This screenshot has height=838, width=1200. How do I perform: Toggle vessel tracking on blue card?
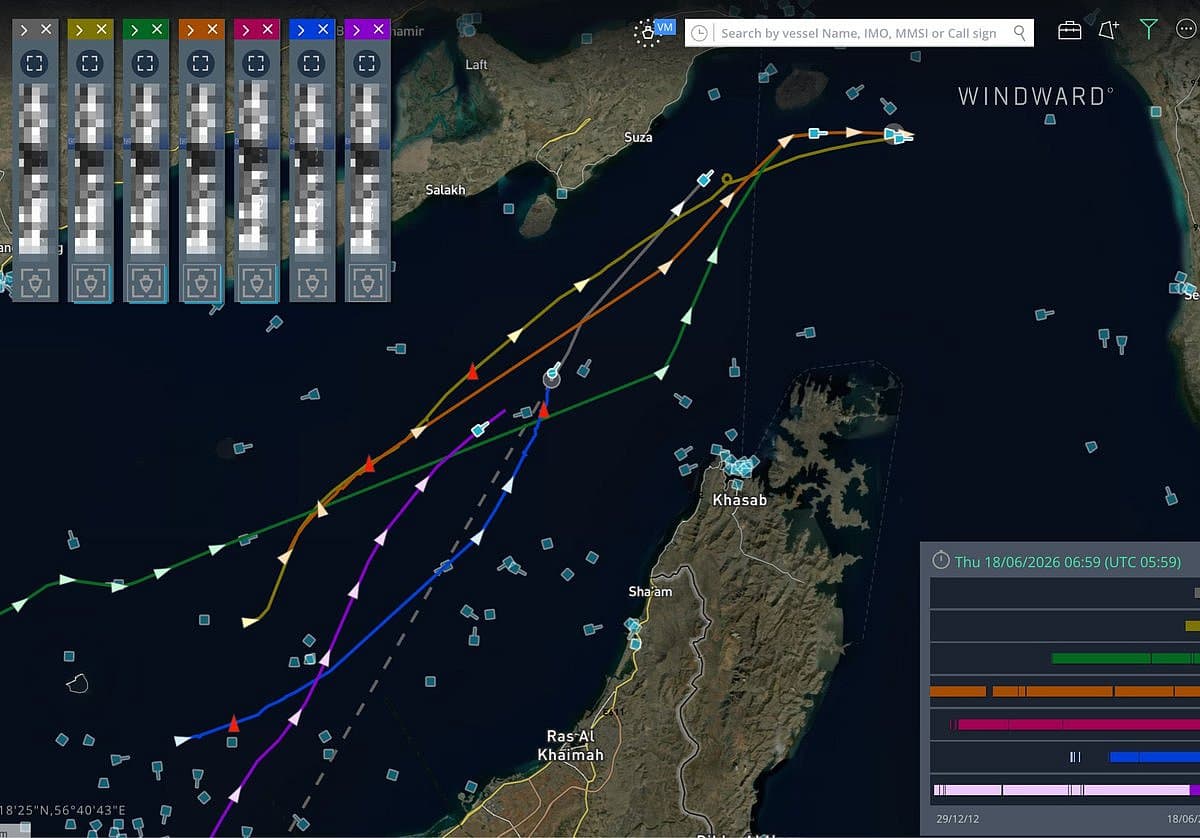pyautogui.click(x=312, y=283)
